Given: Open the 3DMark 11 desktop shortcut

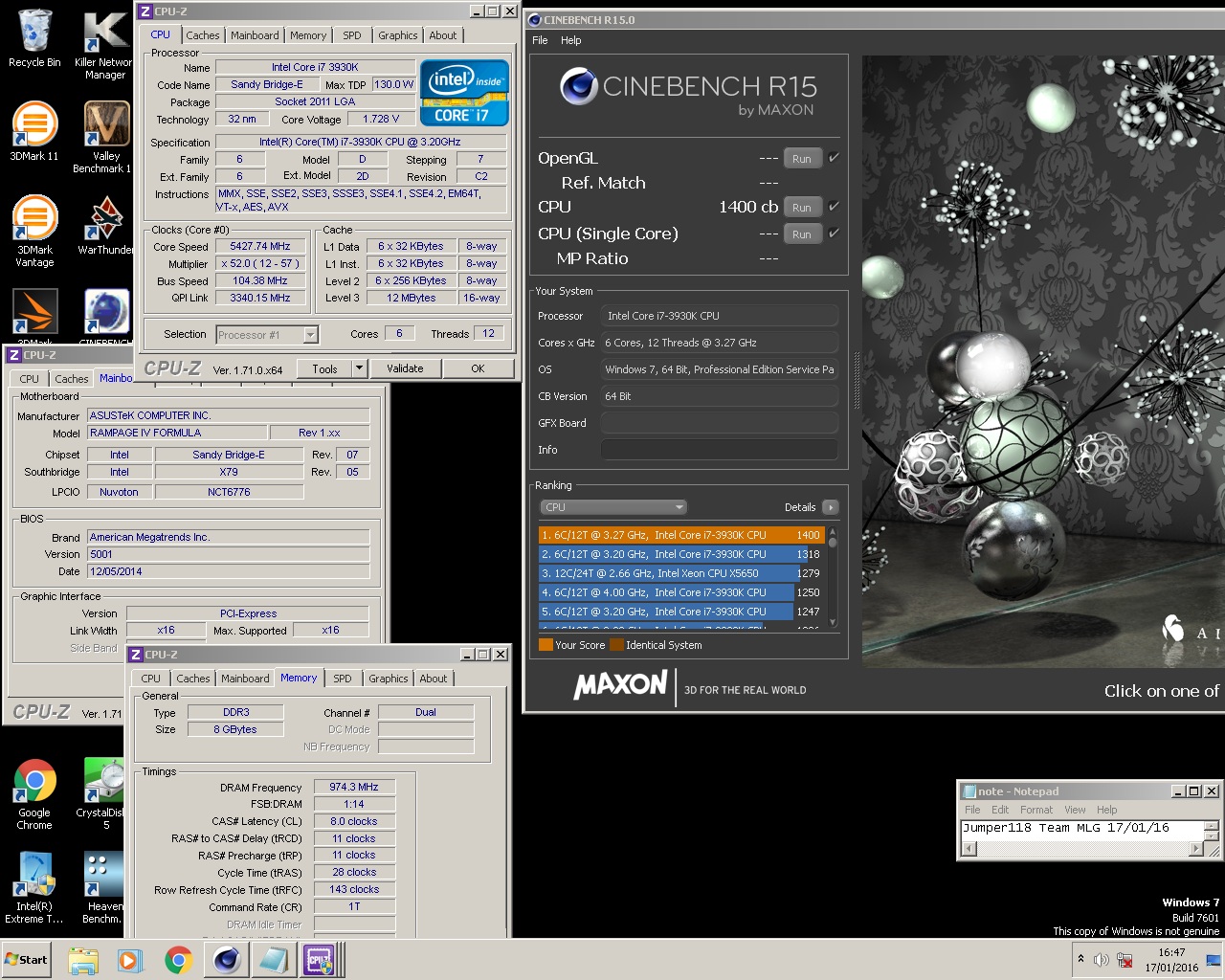Looking at the screenshot, I should point(34,130).
